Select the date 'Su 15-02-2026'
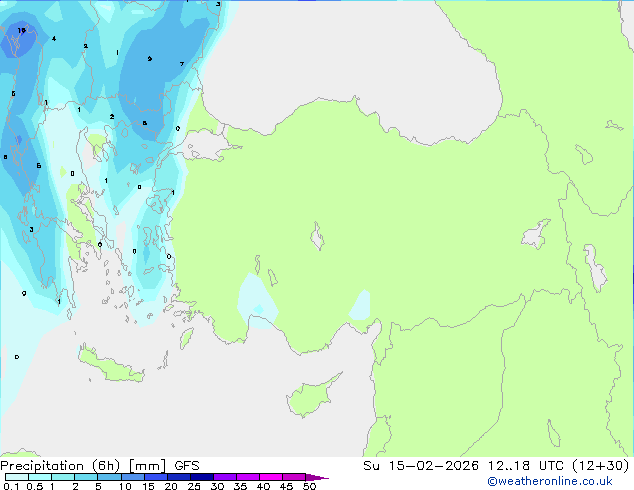 (421, 466)
